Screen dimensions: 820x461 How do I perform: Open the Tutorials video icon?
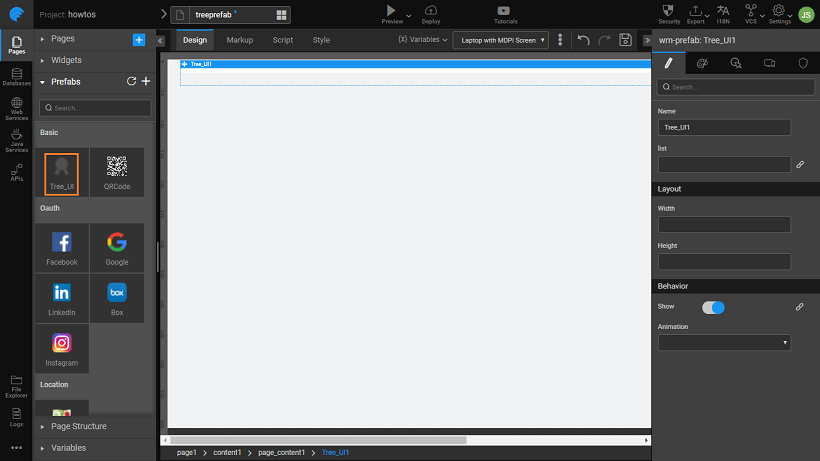(x=505, y=10)
